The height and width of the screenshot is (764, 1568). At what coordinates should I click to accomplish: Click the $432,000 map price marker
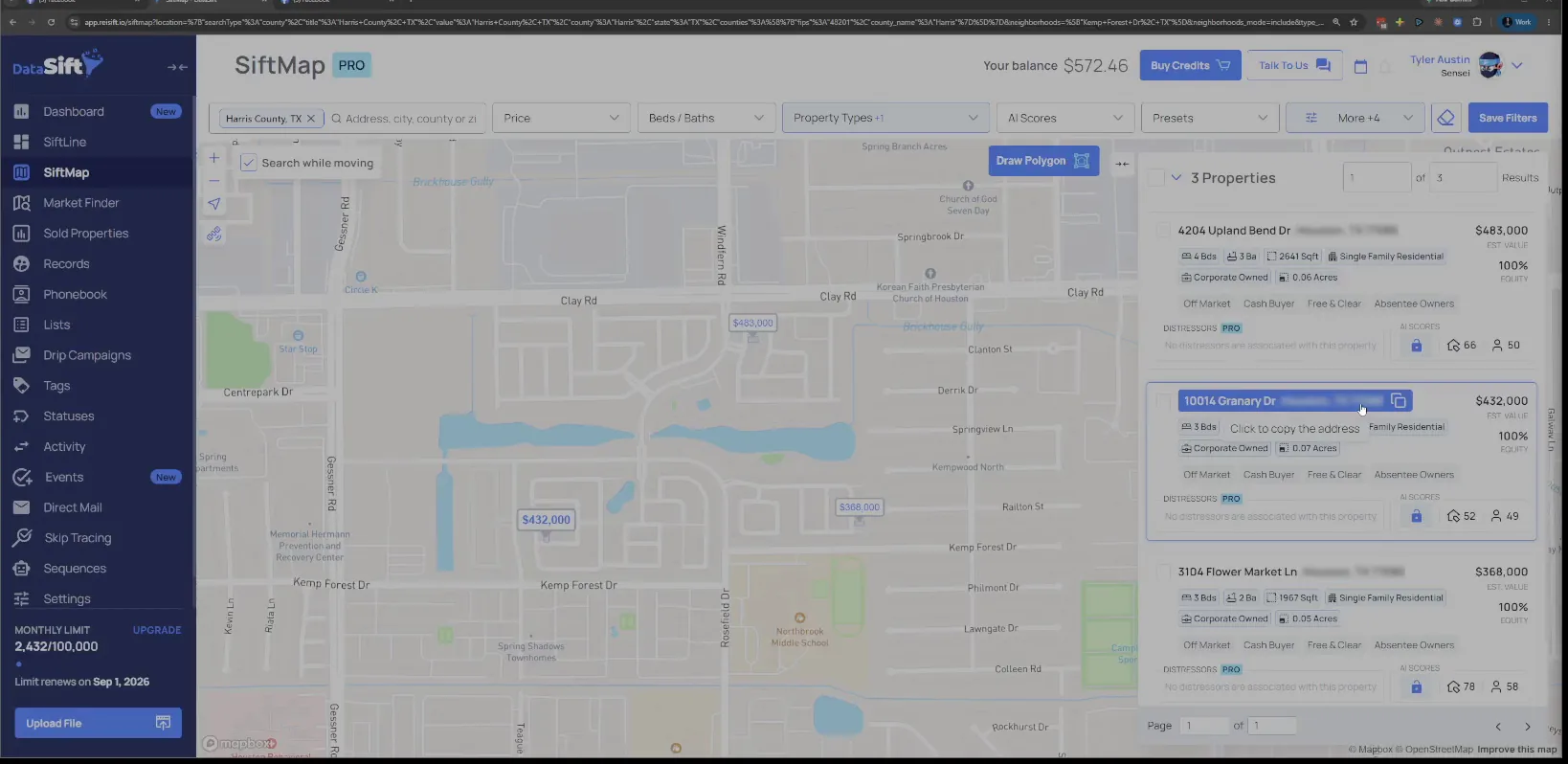(x=546, y=520)
